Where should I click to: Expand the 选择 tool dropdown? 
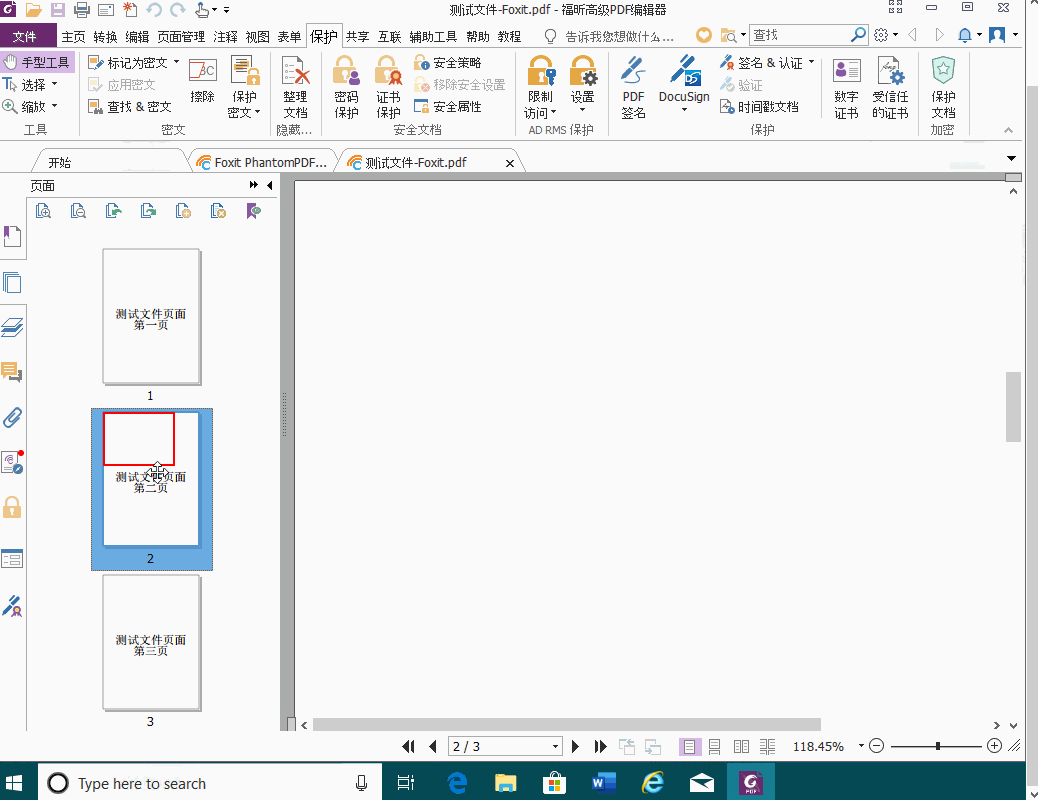(54, 84)
